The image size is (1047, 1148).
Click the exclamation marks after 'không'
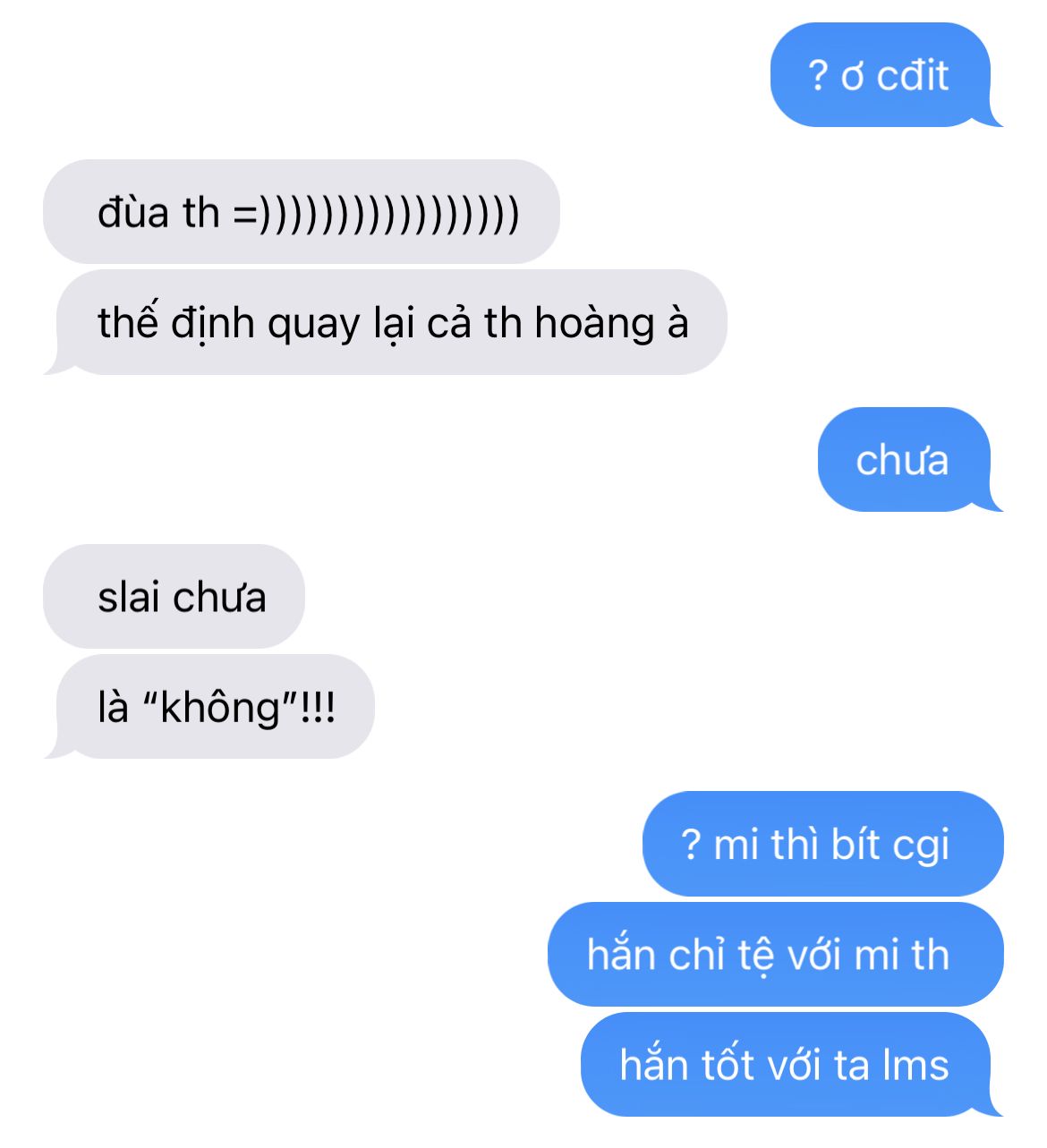[317, 708]
